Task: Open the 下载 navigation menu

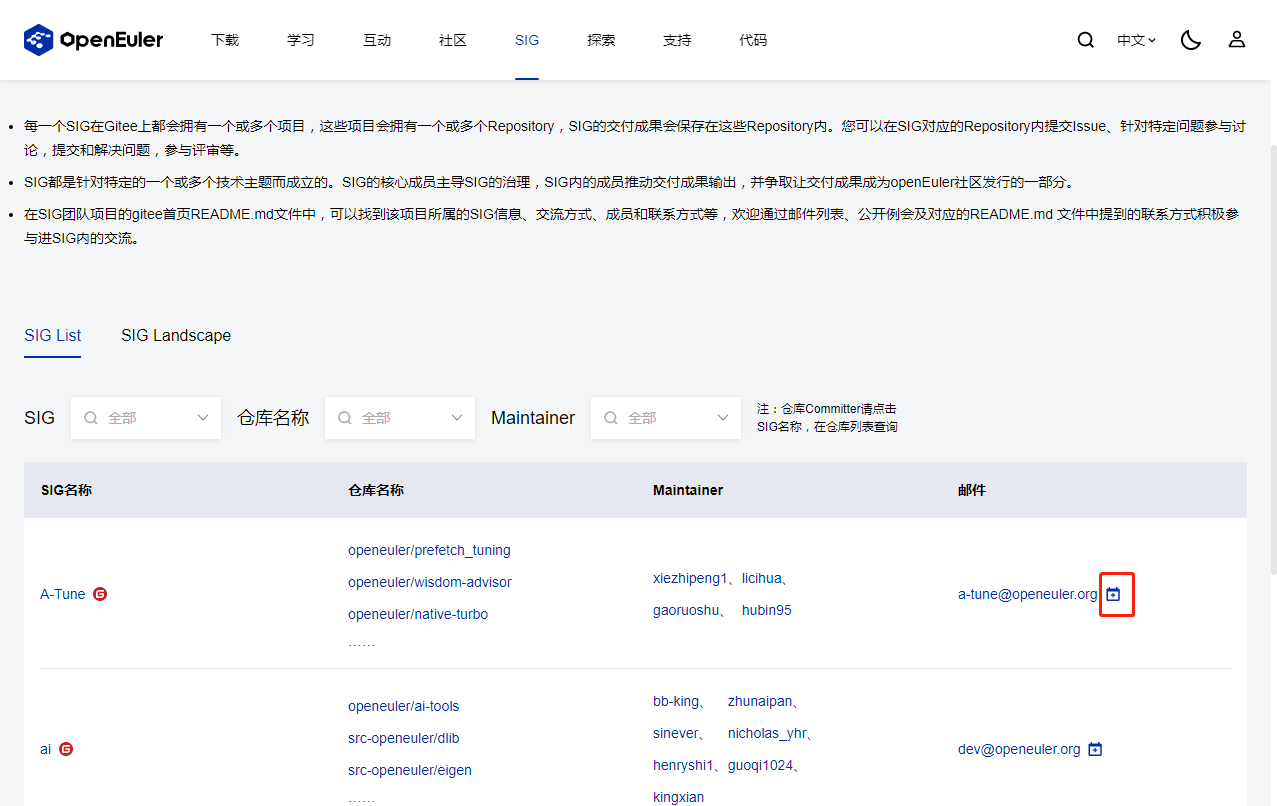Action: 225,41
